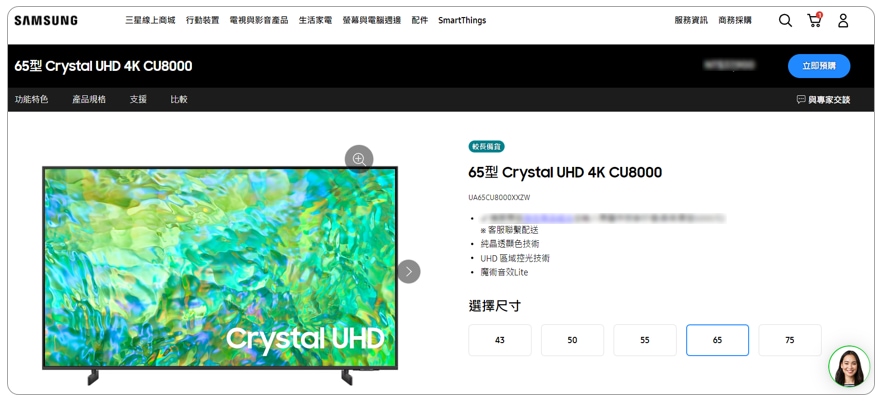Viewport: 882px width, 402px height.
Task: Open the 服務資訊 link
Action: pyautogui.click(x=691, y=20)
